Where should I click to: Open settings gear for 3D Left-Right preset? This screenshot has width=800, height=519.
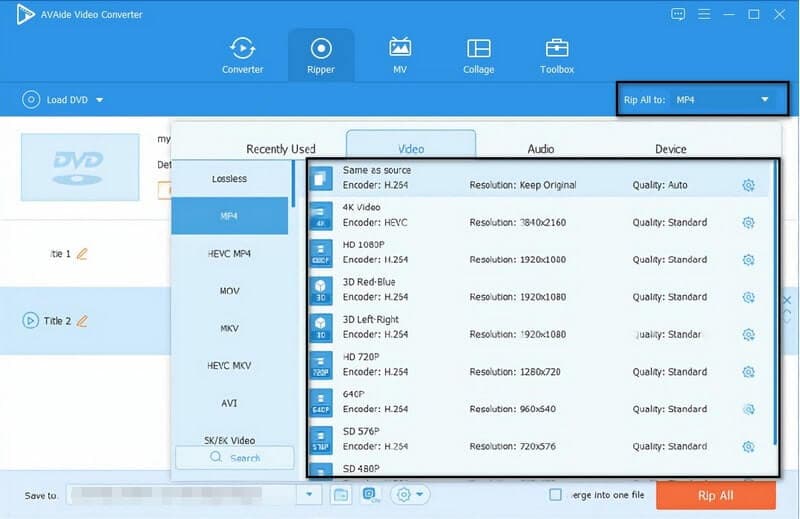748,334
